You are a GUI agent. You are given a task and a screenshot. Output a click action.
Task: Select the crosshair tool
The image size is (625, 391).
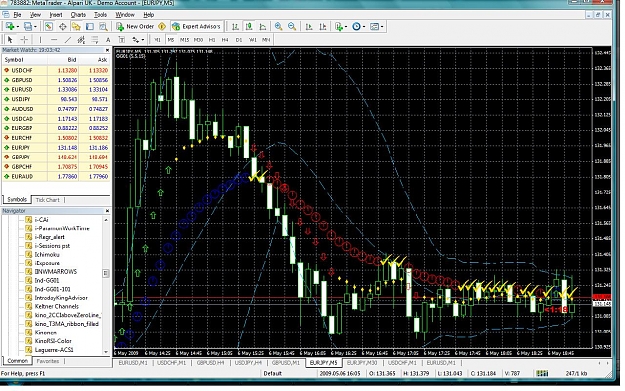[24, 40]
